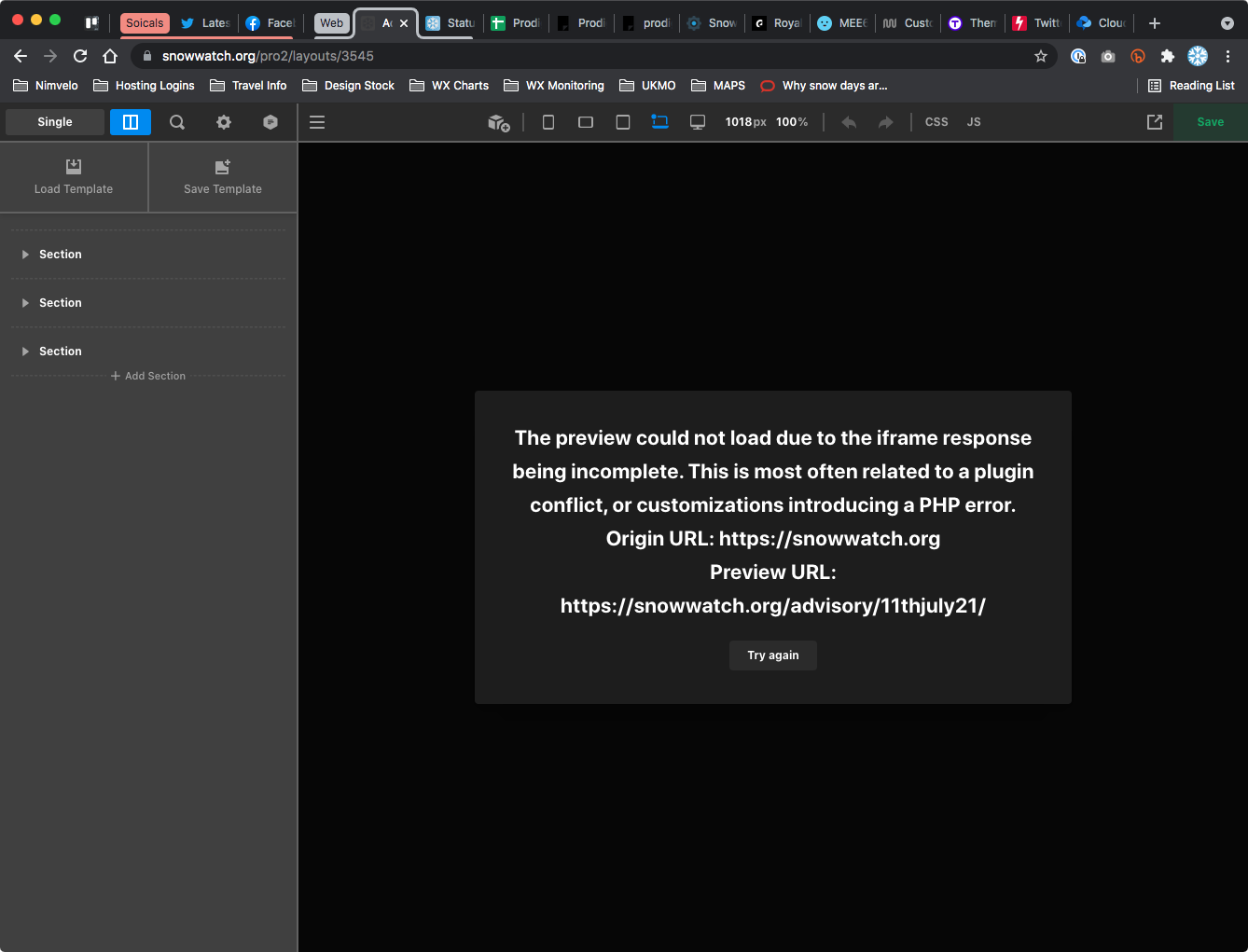The height and width of the screenshot is (952, 1248).
Task: Click the hexagon elements icon
Action: (x=270, y=122)
